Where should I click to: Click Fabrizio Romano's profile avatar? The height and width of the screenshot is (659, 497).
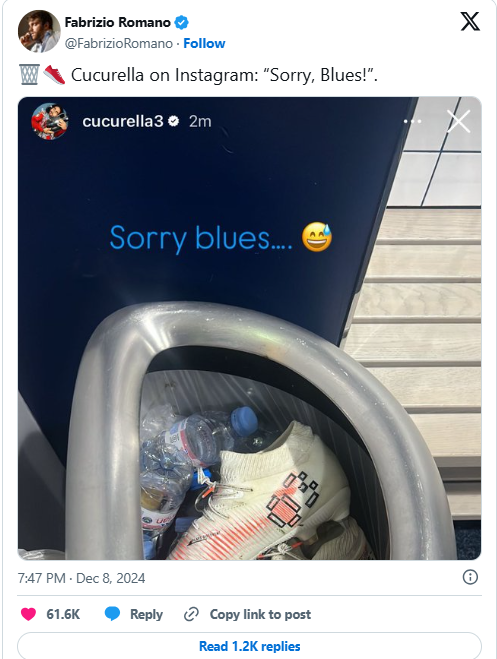pos(39,31)
